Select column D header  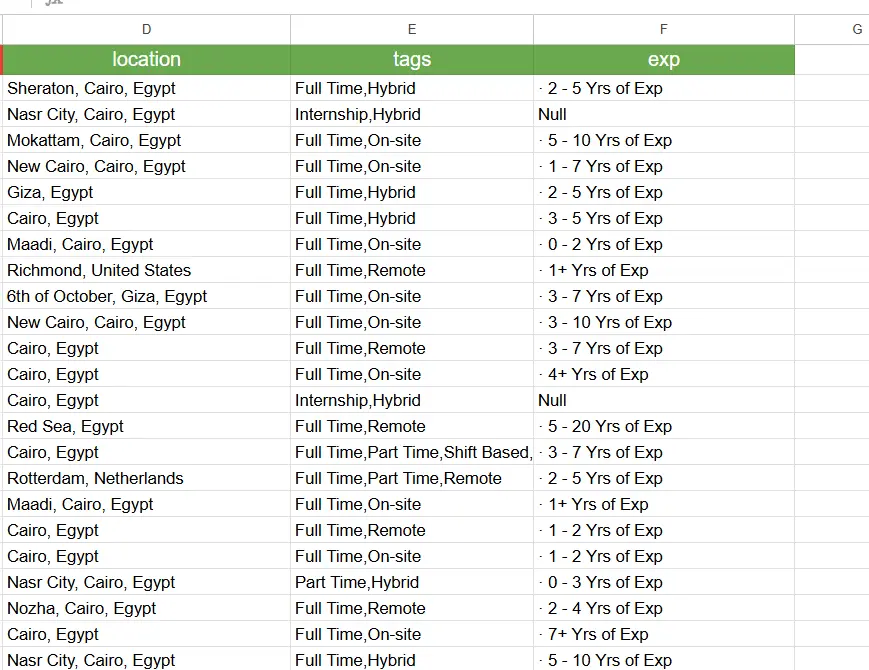point(147,30)
